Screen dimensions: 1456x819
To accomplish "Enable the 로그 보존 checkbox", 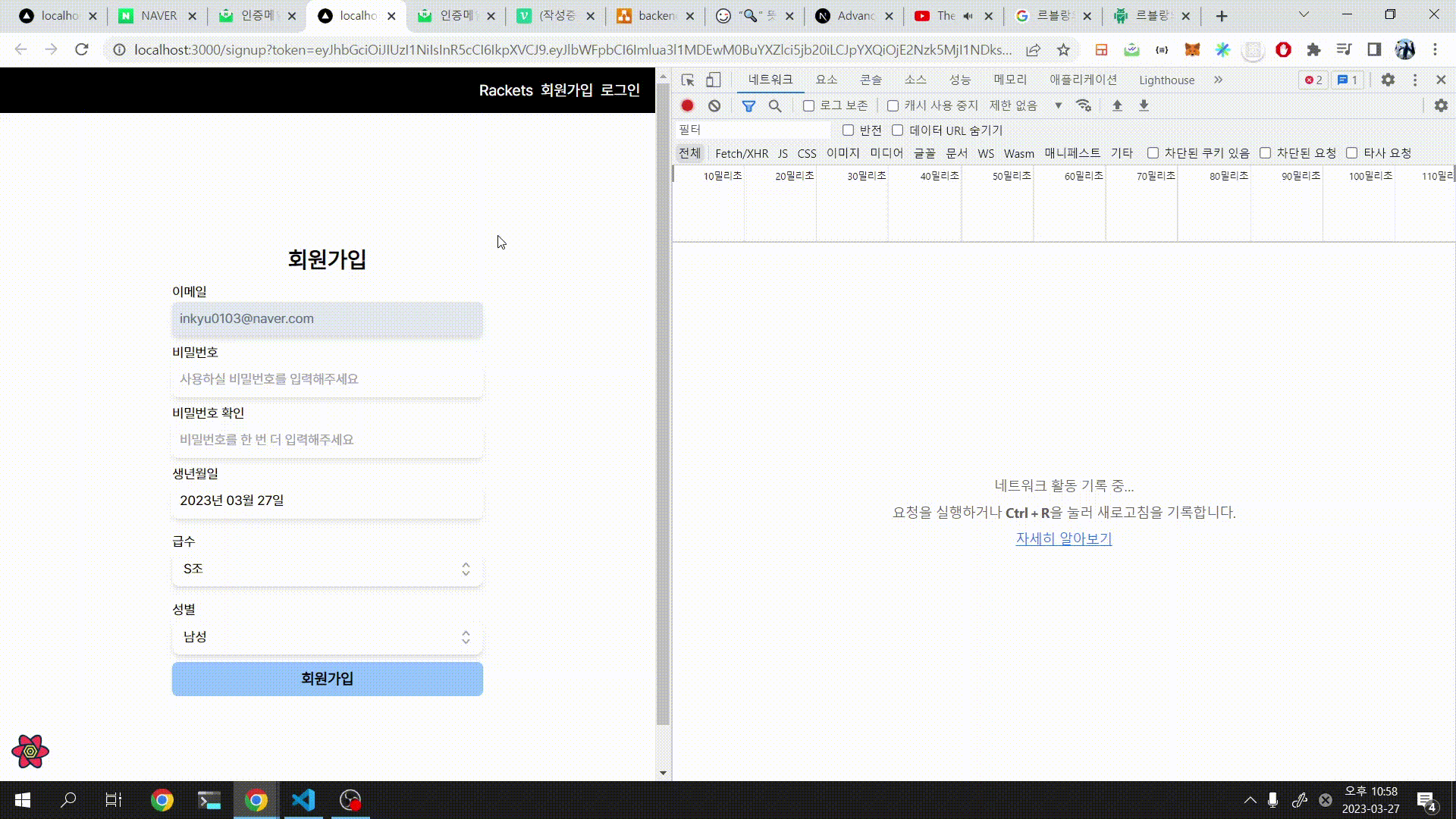I will tap(808, 105).
